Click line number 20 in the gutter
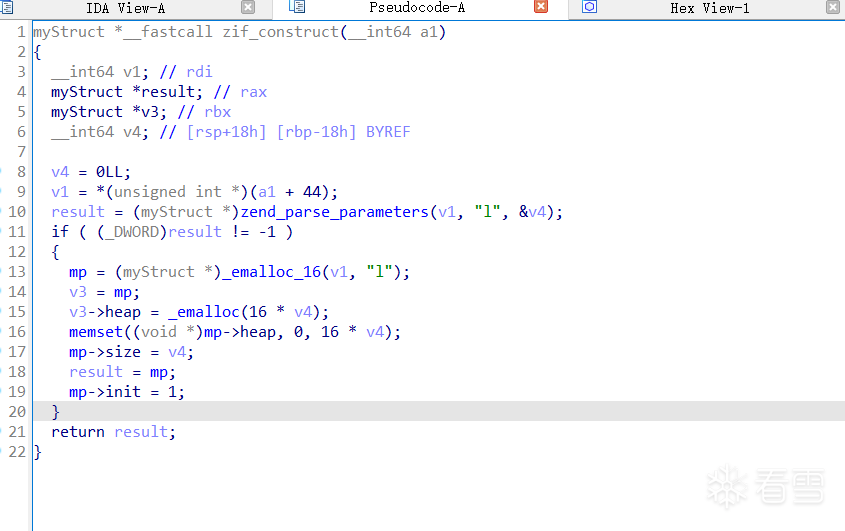The height and width of the screenshot is (531, 845). coord(17,411)
